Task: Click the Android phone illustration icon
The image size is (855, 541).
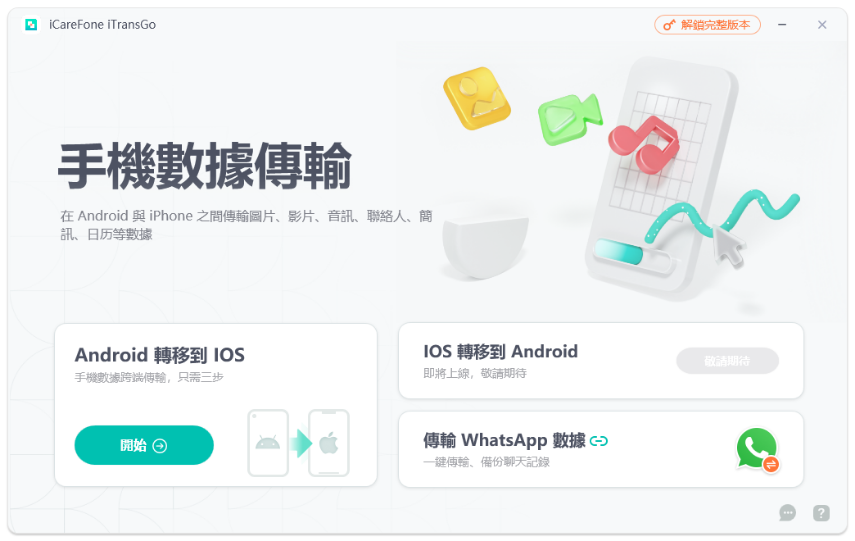Action: click(x=268, y=443)
